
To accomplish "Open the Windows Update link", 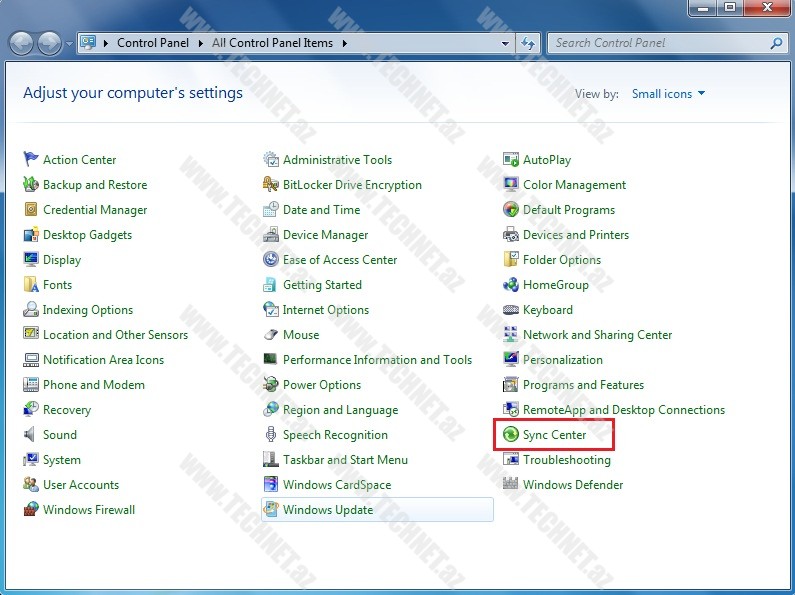I will [327, 510].
